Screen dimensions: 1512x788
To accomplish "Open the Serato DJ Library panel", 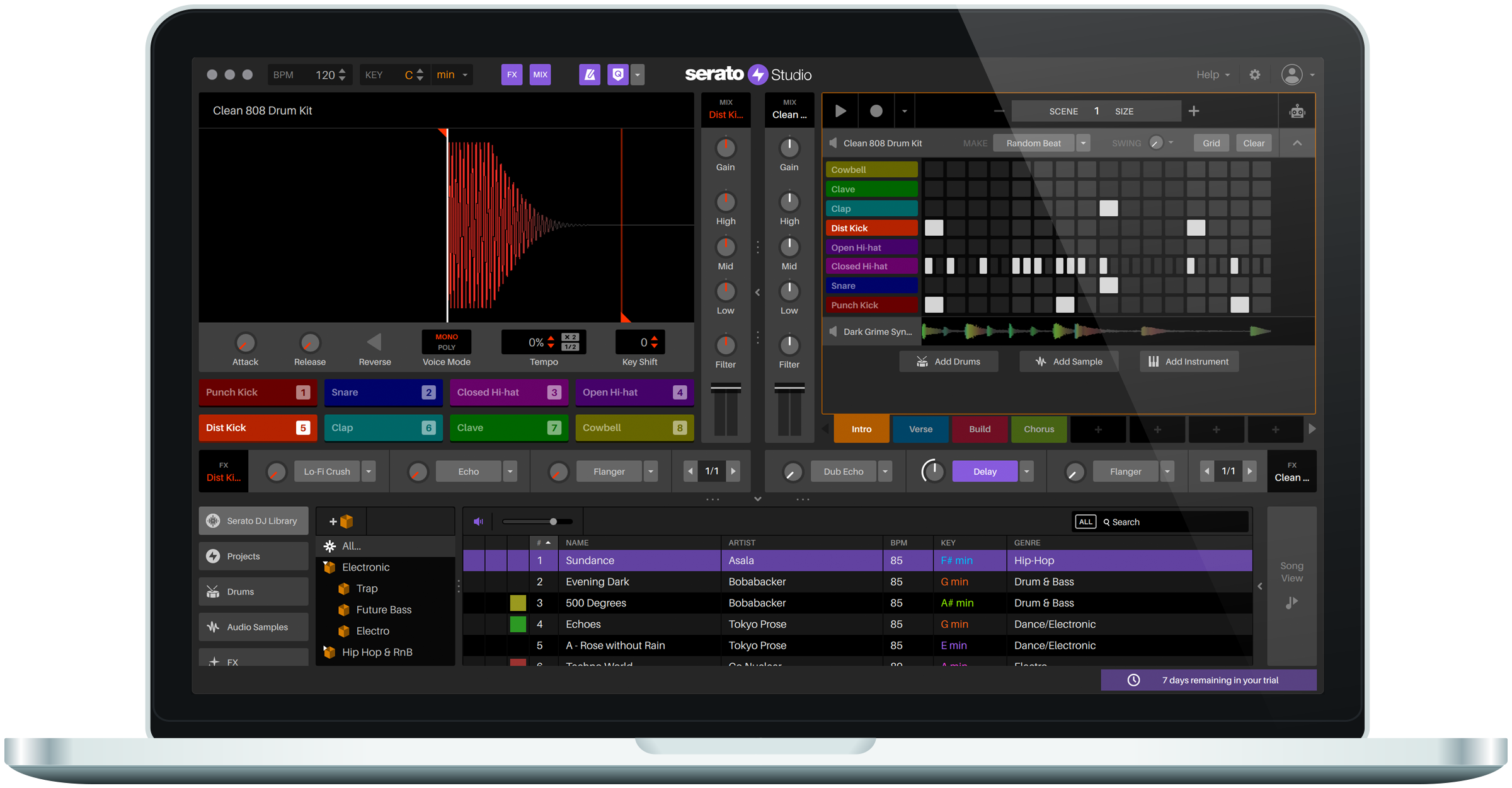I will click(x=253, y=521).
